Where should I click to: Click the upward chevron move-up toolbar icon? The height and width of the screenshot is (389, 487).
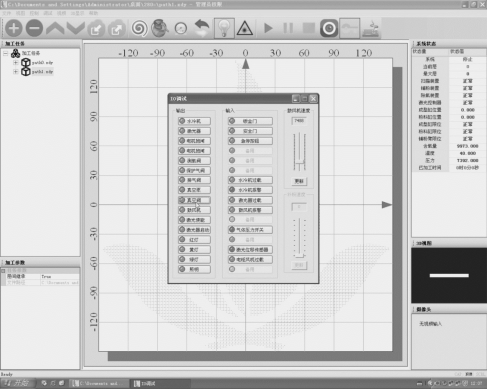pyautogui.click(x=55, y=28)
